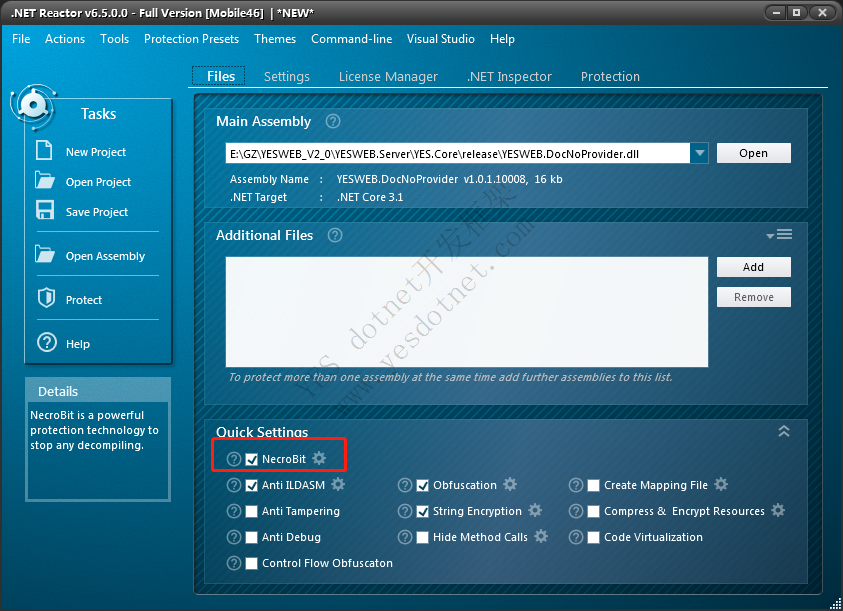Enable Compress & Encrypt Resources checkbox
The image size is (843, 611).
[x=594, y=511]
